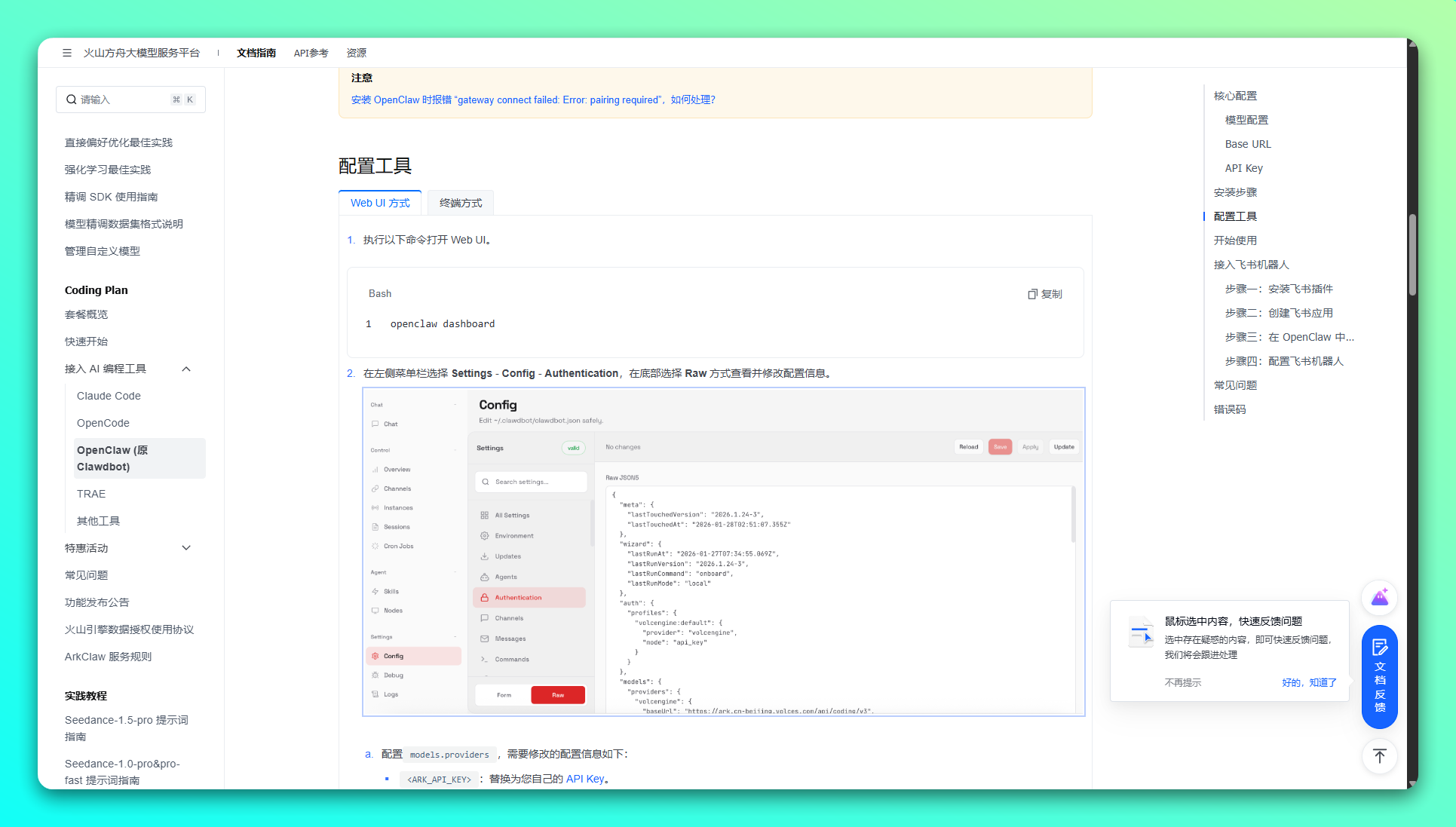Click 好的，知道了 in the feedback popup
Screen dimensions: 1456x827
1308,682
